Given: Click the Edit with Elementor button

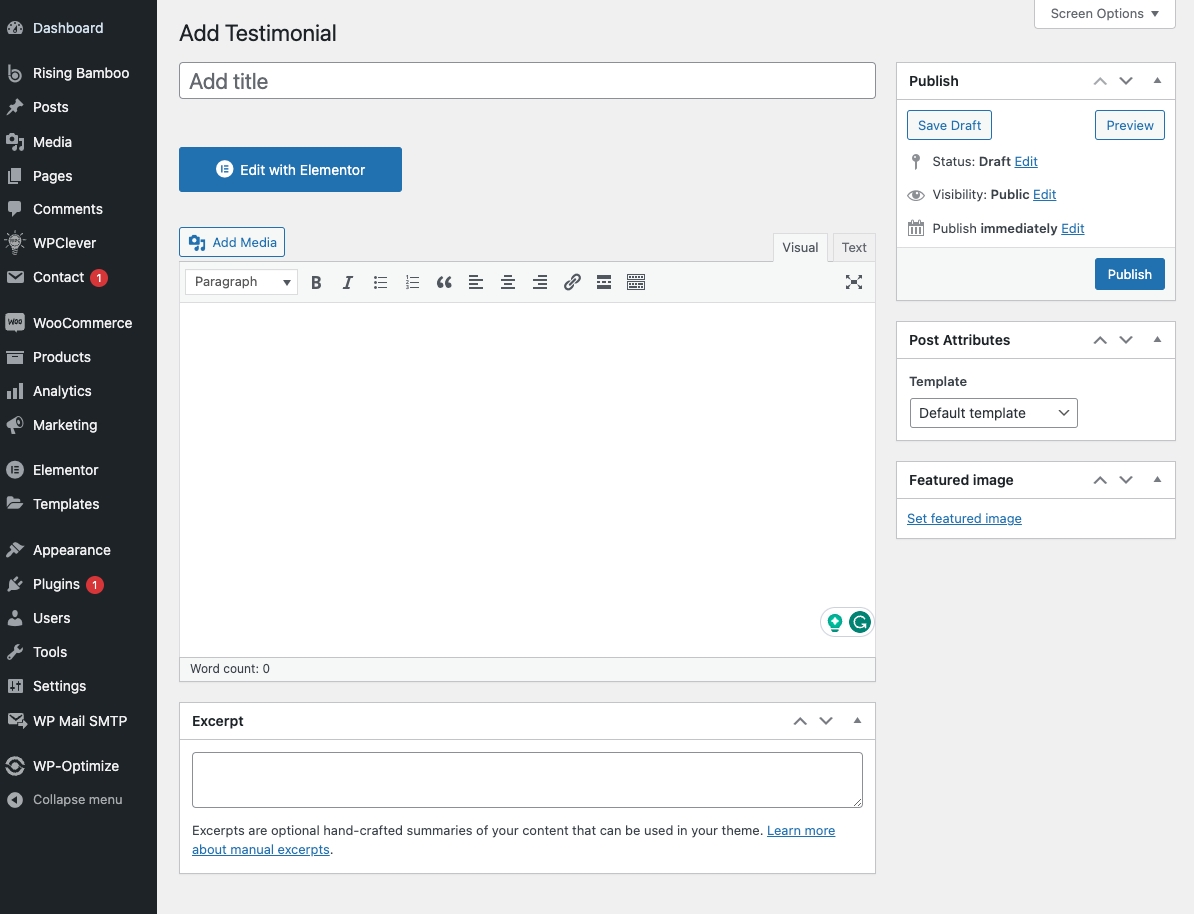Looking at the screenshot, I should pos(290,170).
